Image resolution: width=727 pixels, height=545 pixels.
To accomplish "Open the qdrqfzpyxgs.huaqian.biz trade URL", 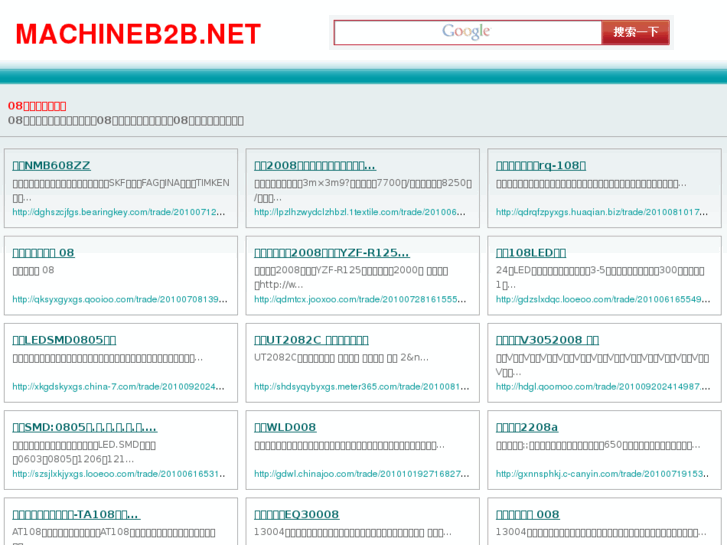I will coord(602,212).
